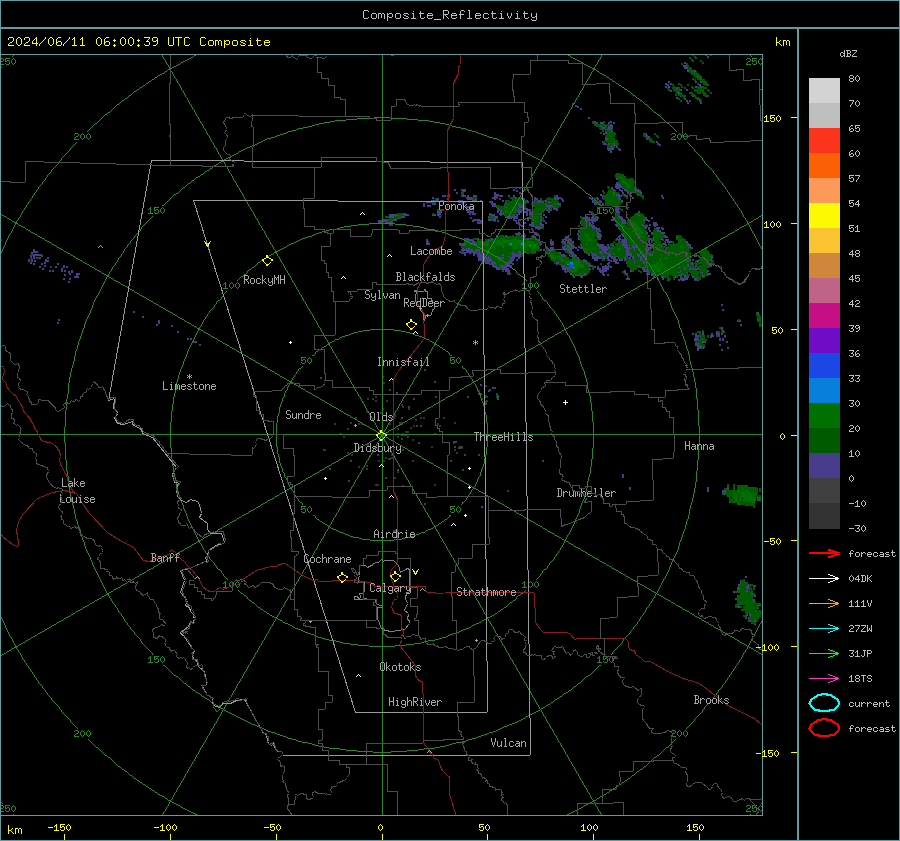Image resolution: width=900 pixels, height=841 pixels.
Task: Click the Innisfail label
Action: click(x=403, y=362)
